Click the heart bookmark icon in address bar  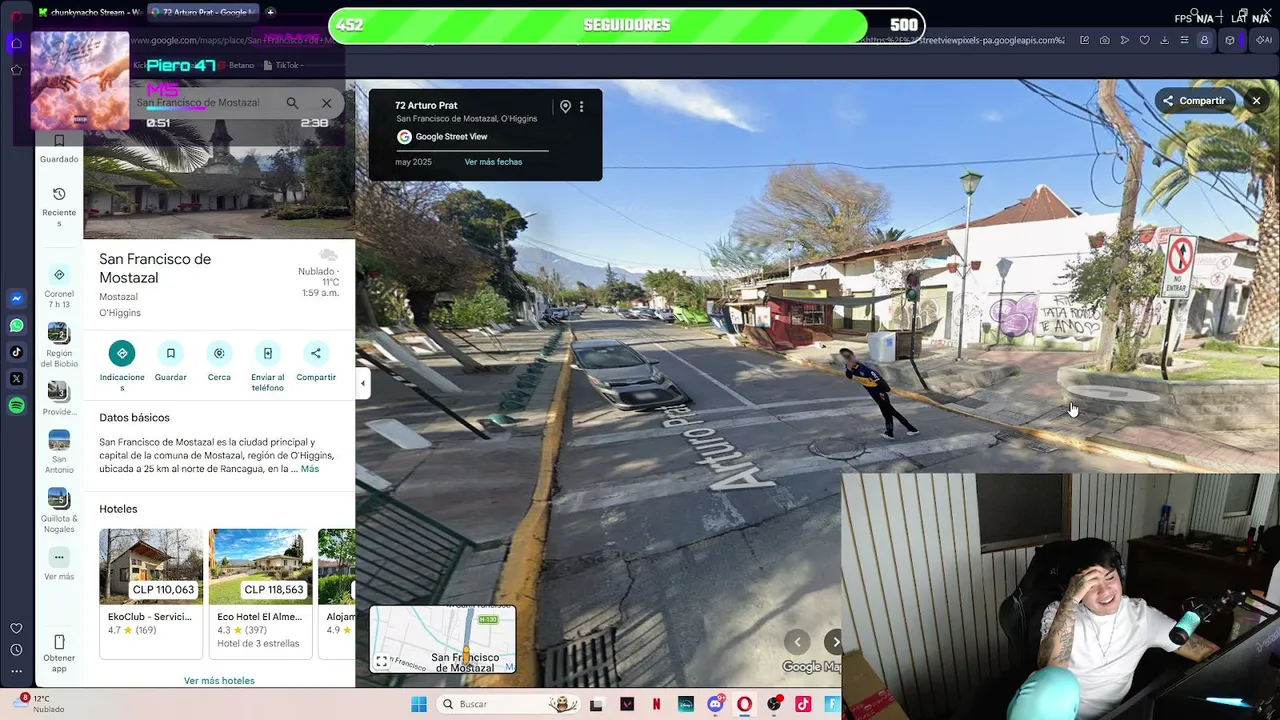point(1144,40)
